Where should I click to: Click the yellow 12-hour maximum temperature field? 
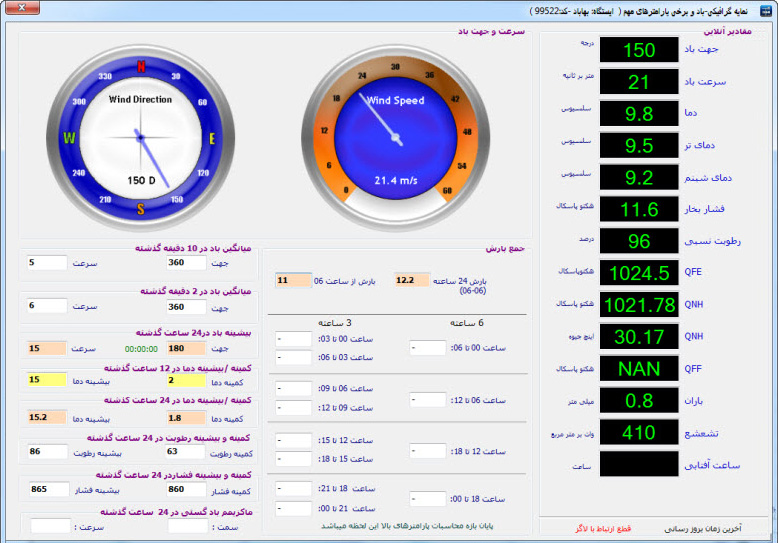pyautogui.click(x=47, y=380)
